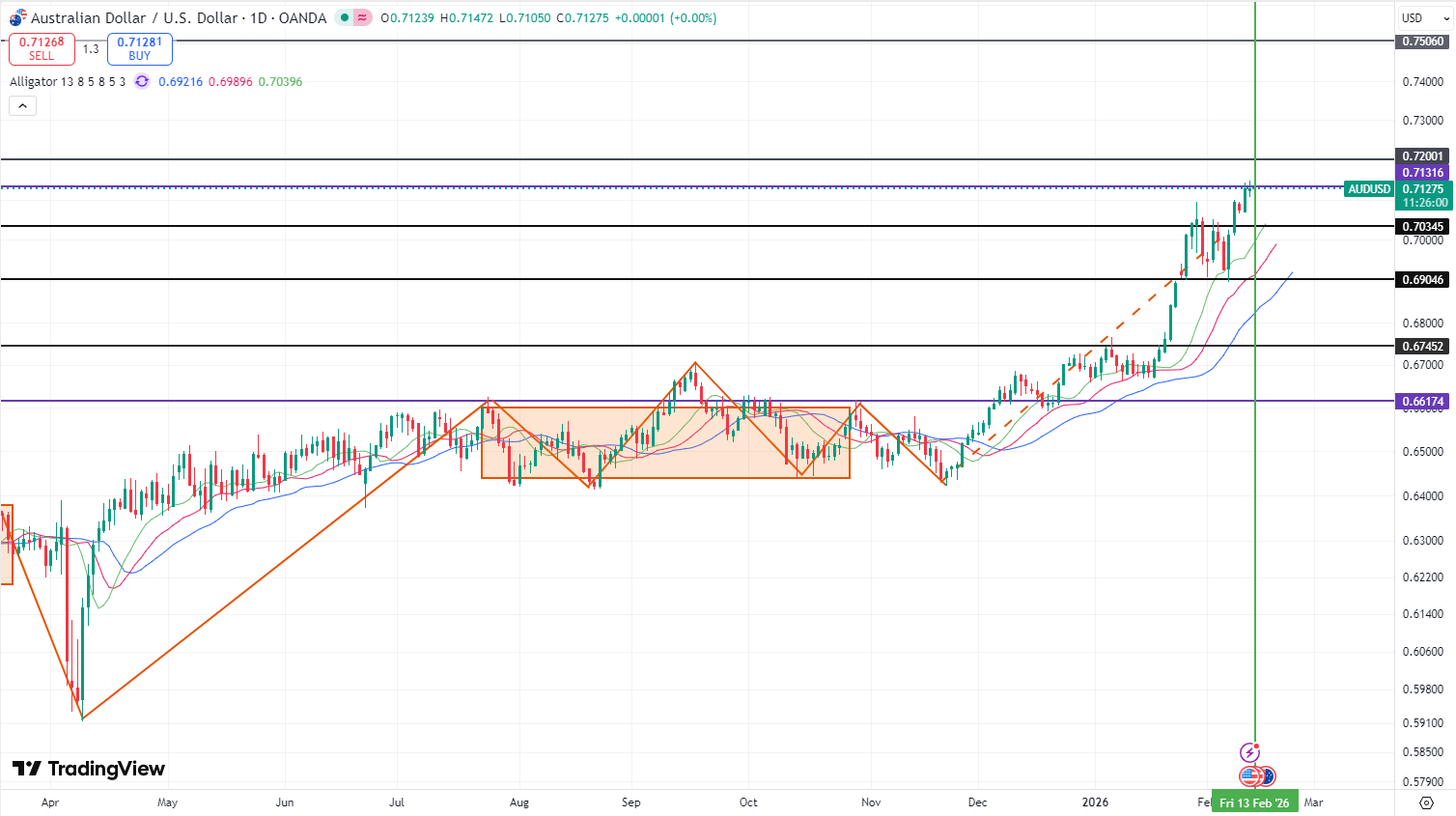The image size is (1456, 816).
Task: Click the US flag economic event icon
Action: (x=1250, y=775)
